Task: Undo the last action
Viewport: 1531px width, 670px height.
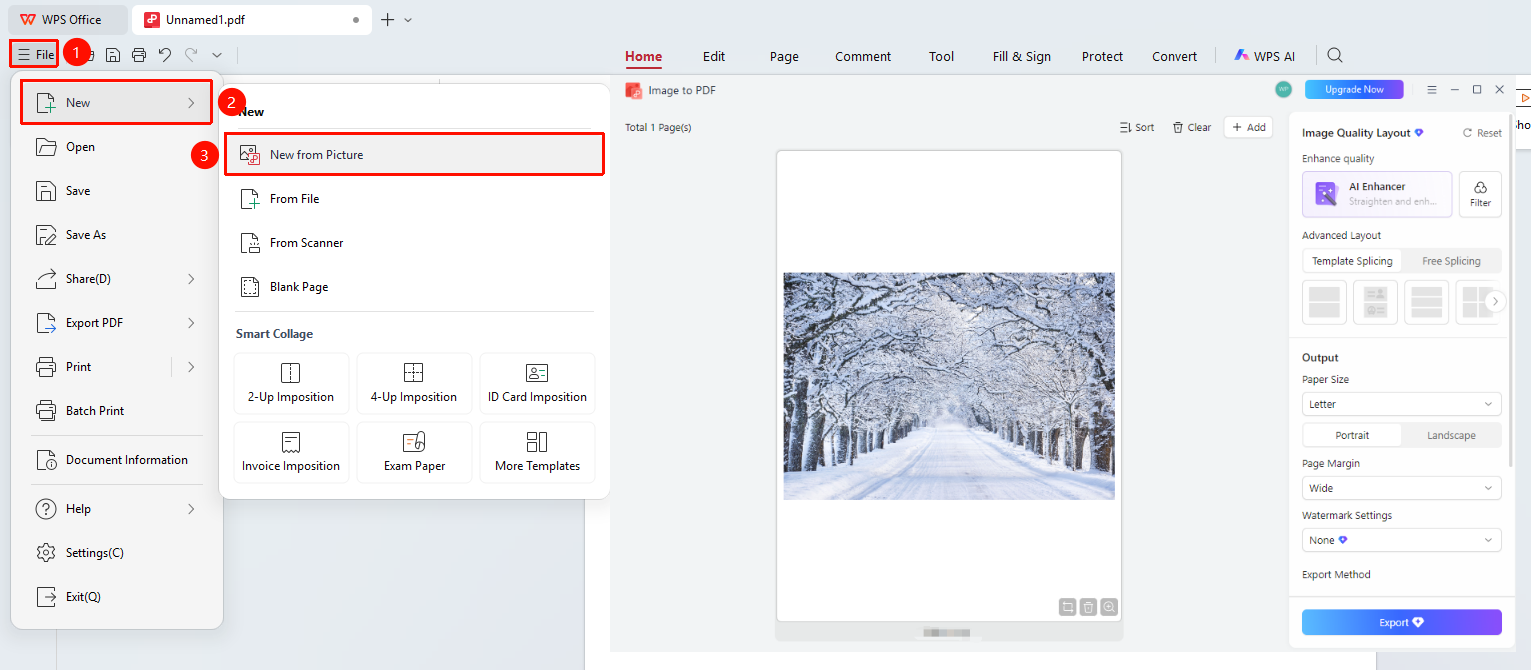Action: click(165, 55)
